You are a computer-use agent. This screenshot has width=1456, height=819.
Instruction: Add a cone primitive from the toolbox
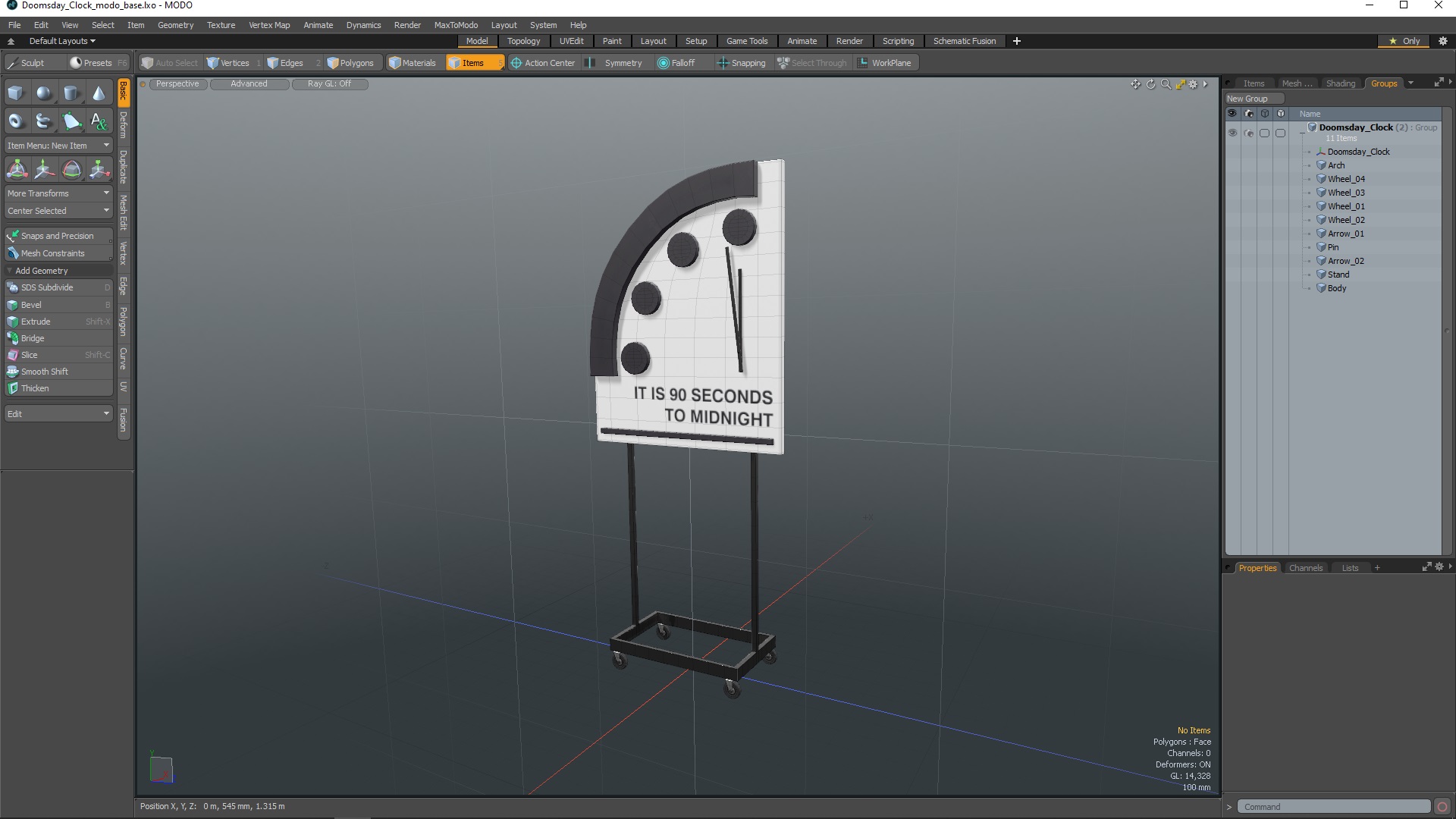(99, 93)
